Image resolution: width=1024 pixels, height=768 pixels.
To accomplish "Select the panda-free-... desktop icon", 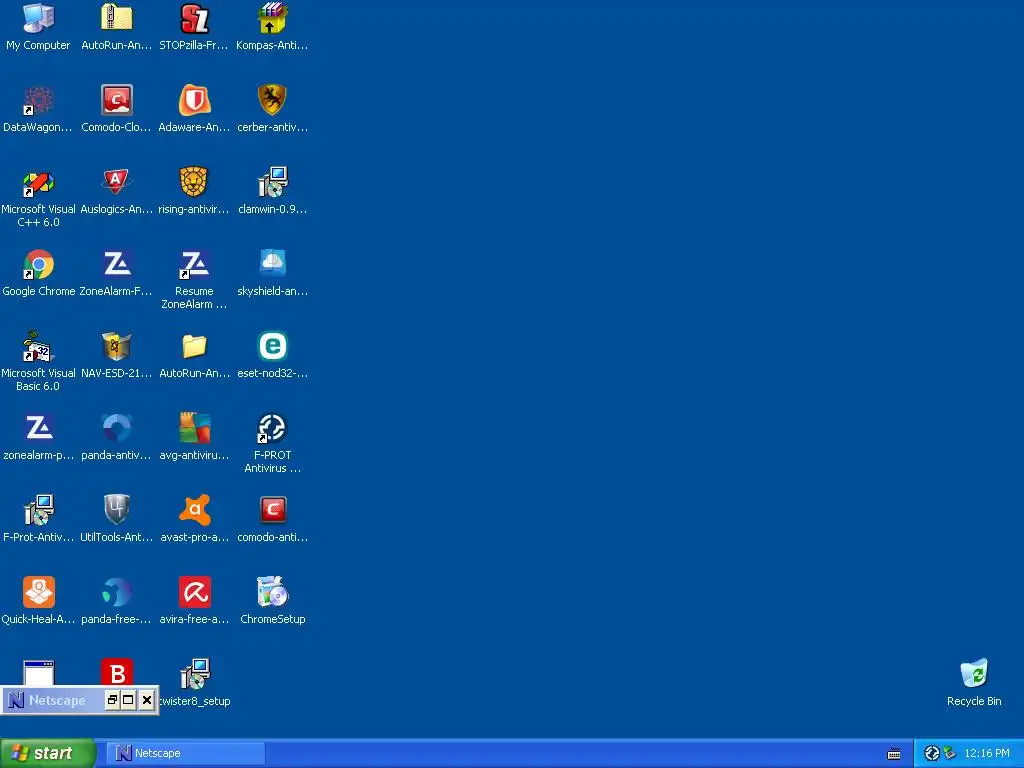I will (x=116, y=592).
